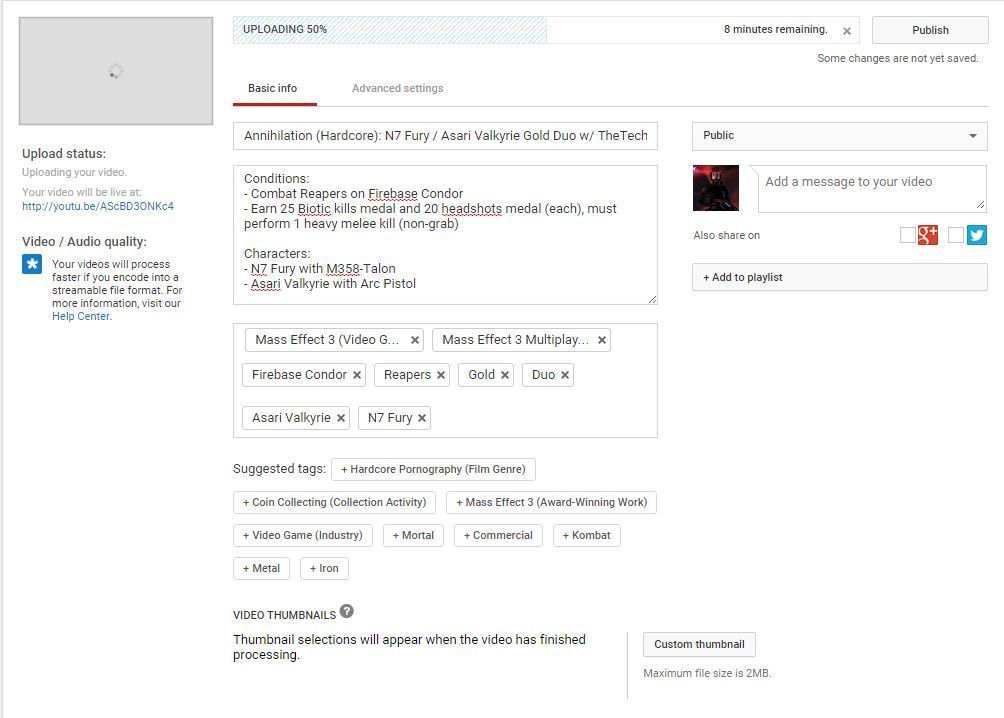
Task: Switch to the Advanced settings tab
Action: [397, 88]
